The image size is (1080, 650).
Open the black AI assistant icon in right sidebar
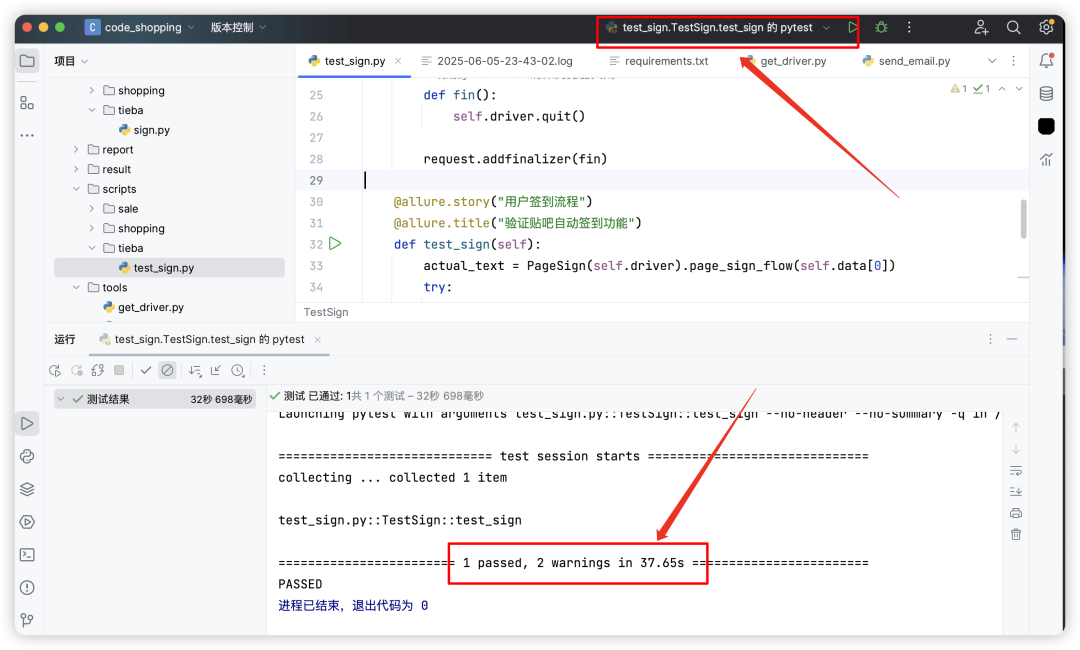1046,126
